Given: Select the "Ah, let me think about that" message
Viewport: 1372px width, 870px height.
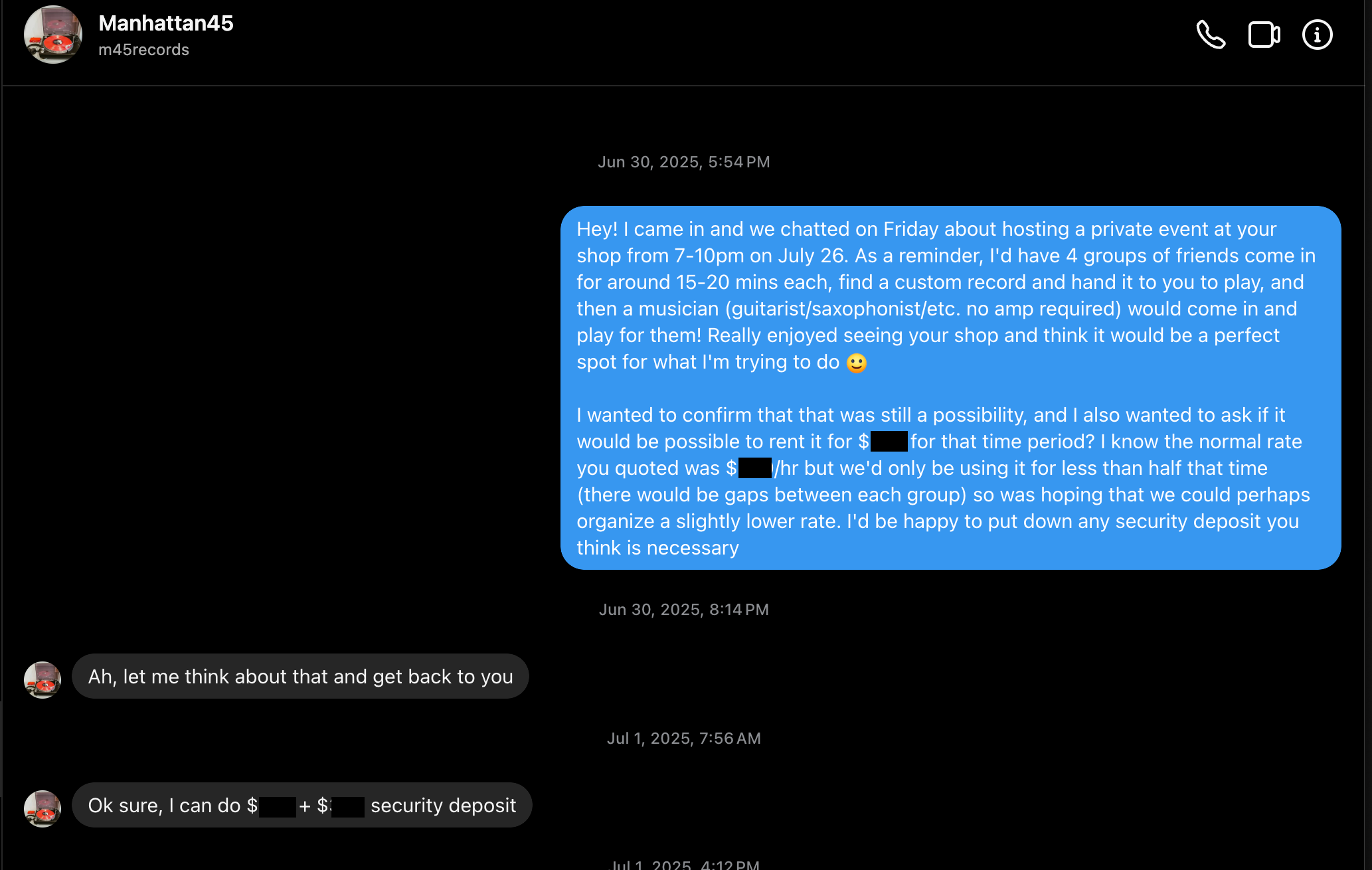Looking at the screenshot, I should click(x=300, y=676).
